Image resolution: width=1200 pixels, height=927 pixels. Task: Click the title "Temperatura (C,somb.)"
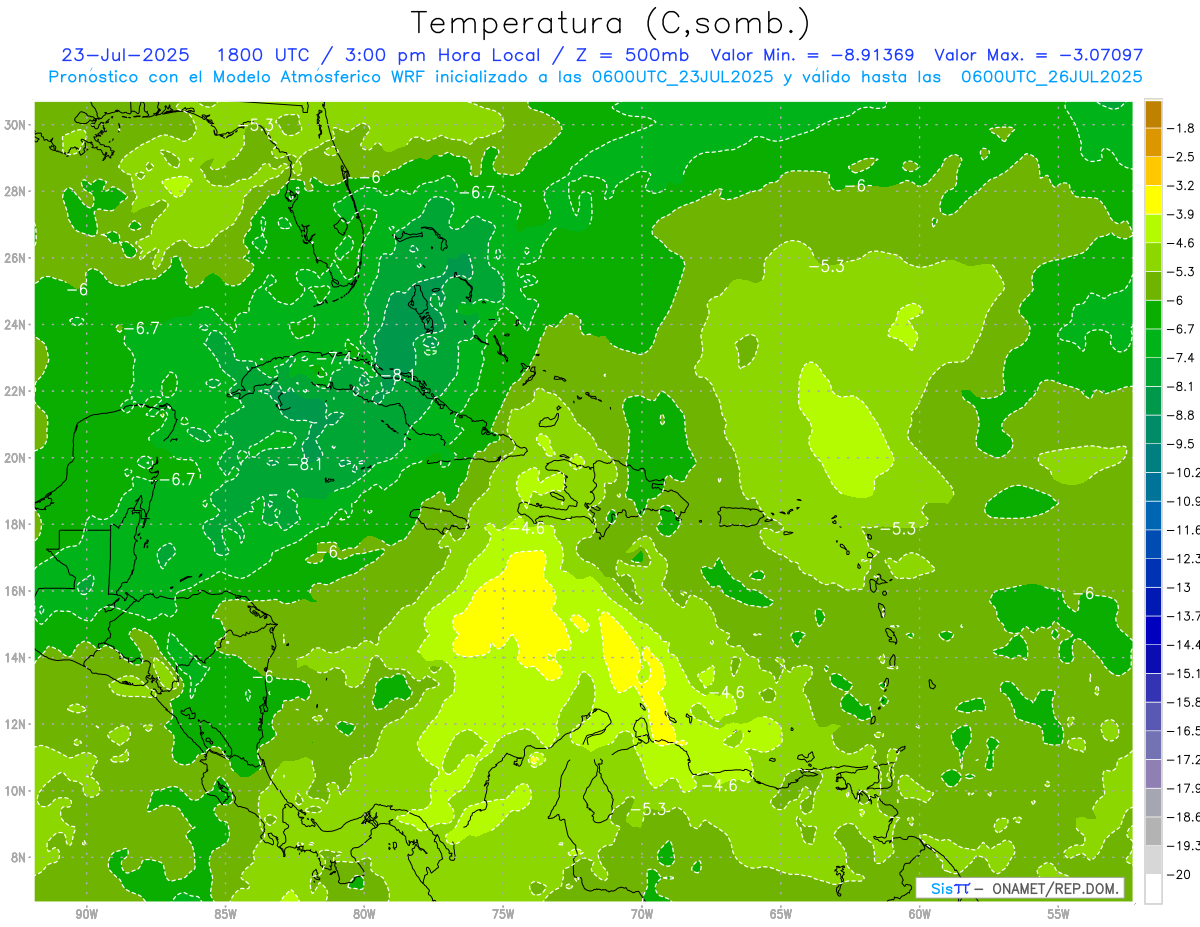[x=611, y=23]
